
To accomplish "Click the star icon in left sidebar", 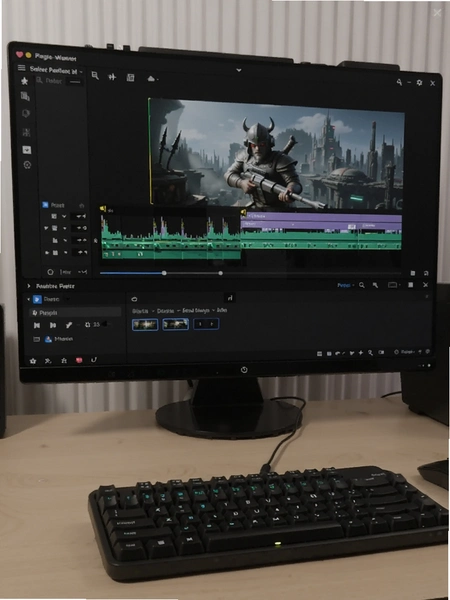I will (x=24, y=81).
